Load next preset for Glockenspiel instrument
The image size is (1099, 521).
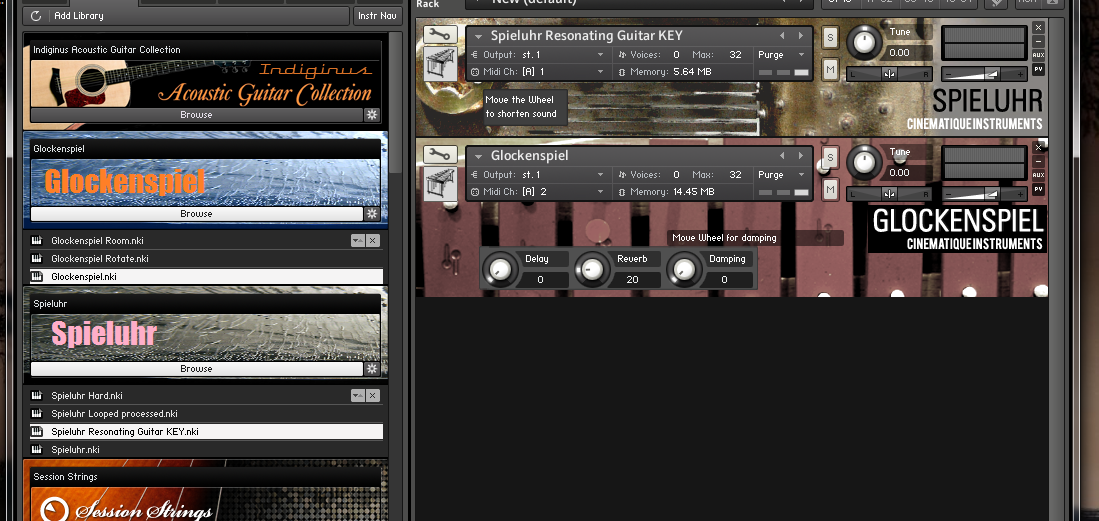(800, 156)
